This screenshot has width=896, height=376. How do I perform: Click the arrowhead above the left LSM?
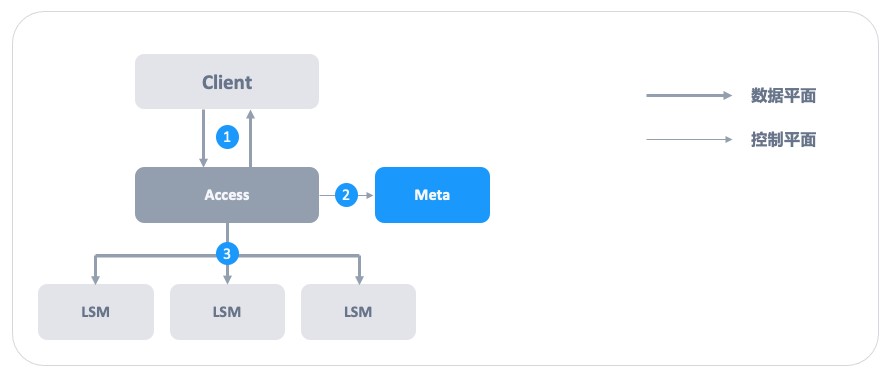pos(95,279)
